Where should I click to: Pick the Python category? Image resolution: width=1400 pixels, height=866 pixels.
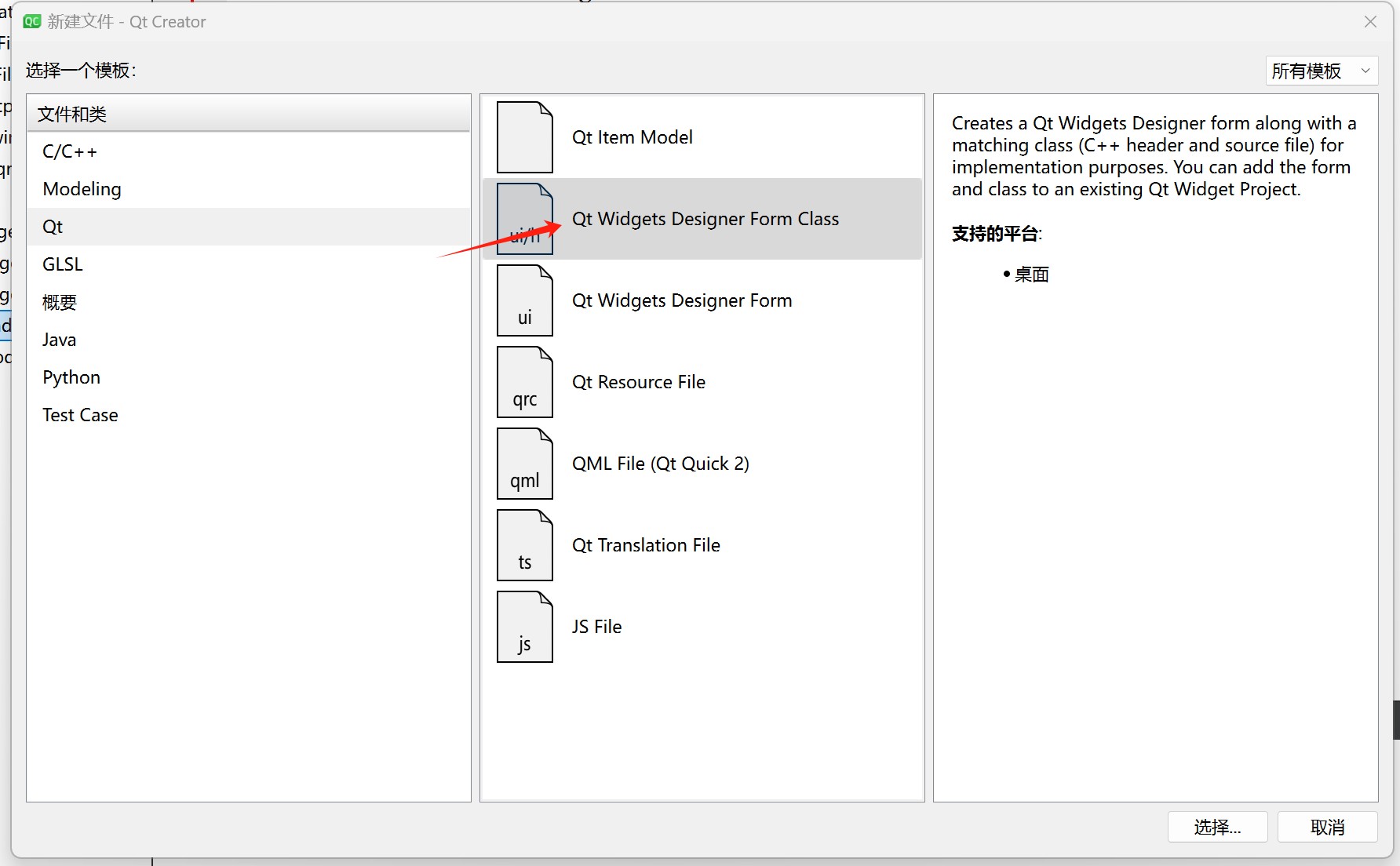point(71,377)
